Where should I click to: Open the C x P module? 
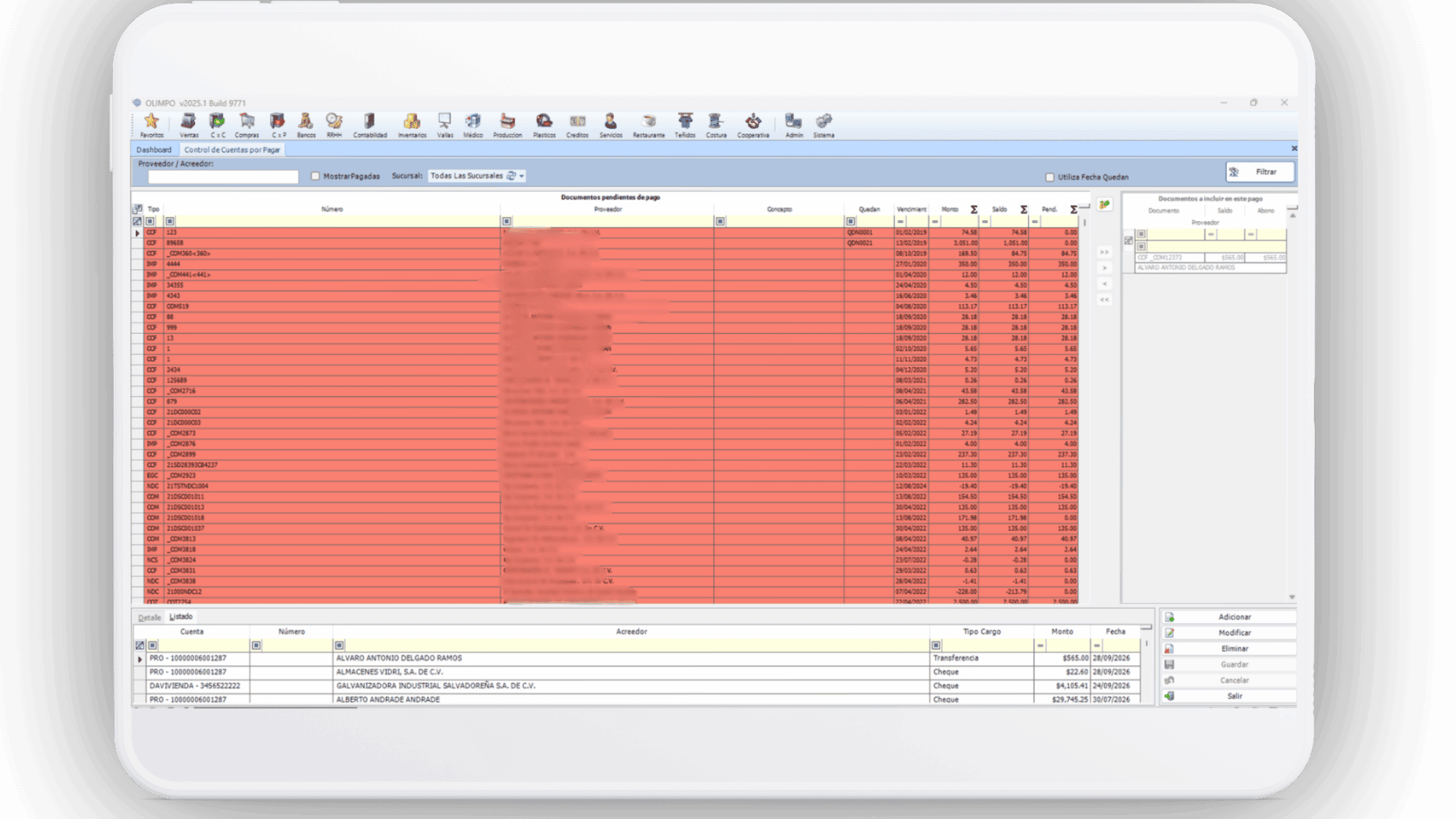(x=278, y=124)
